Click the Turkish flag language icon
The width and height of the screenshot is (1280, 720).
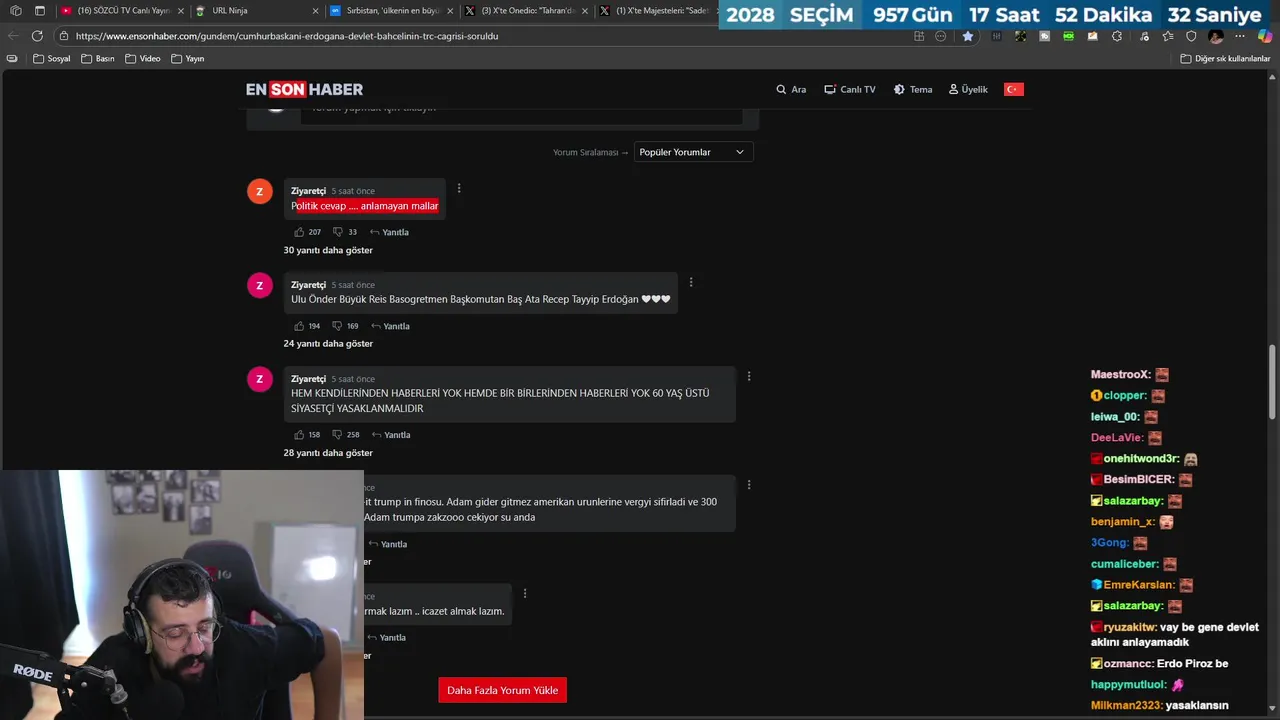(1014, 89)
